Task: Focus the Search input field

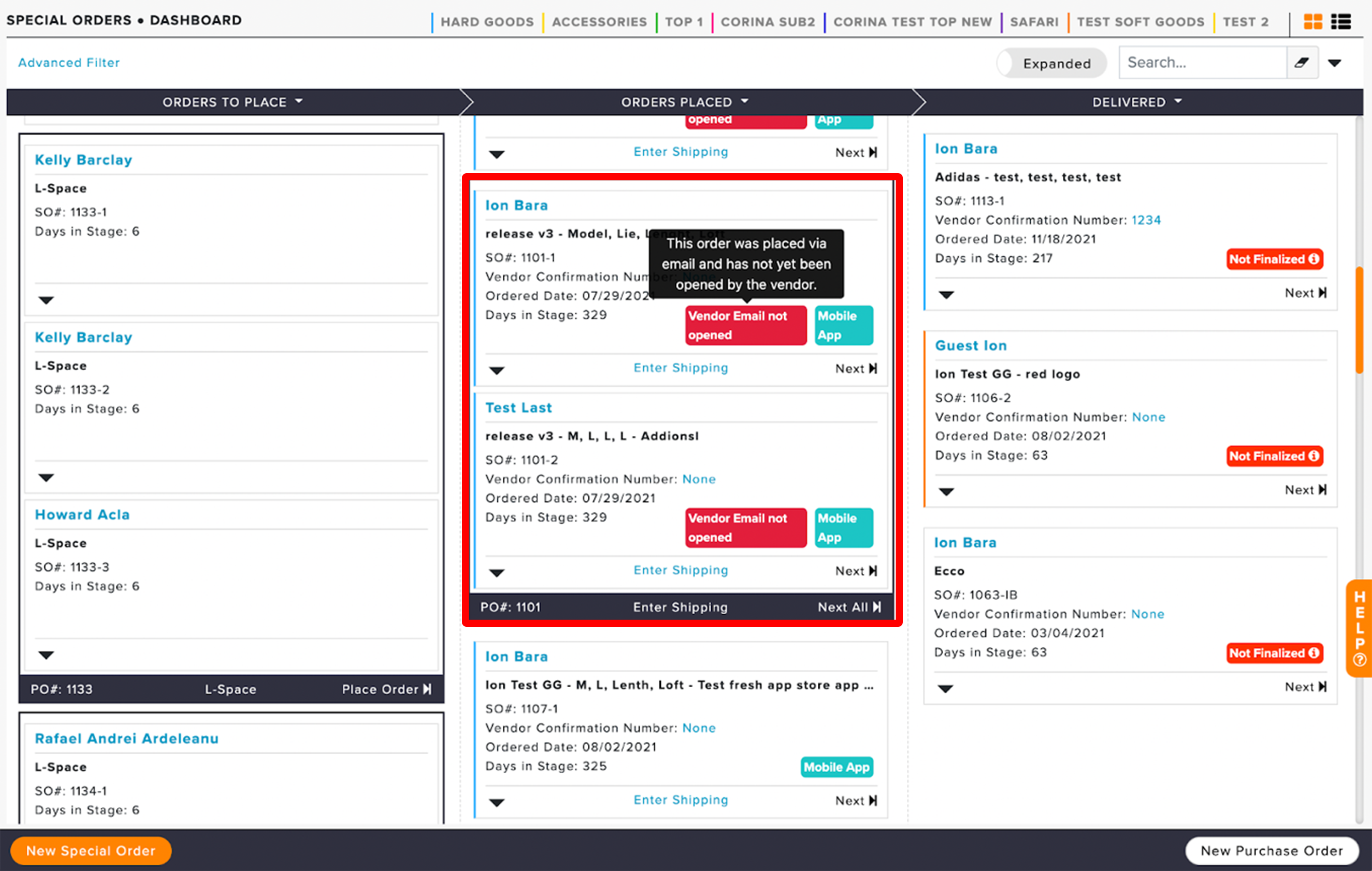Action: [x=1203, y=63]
